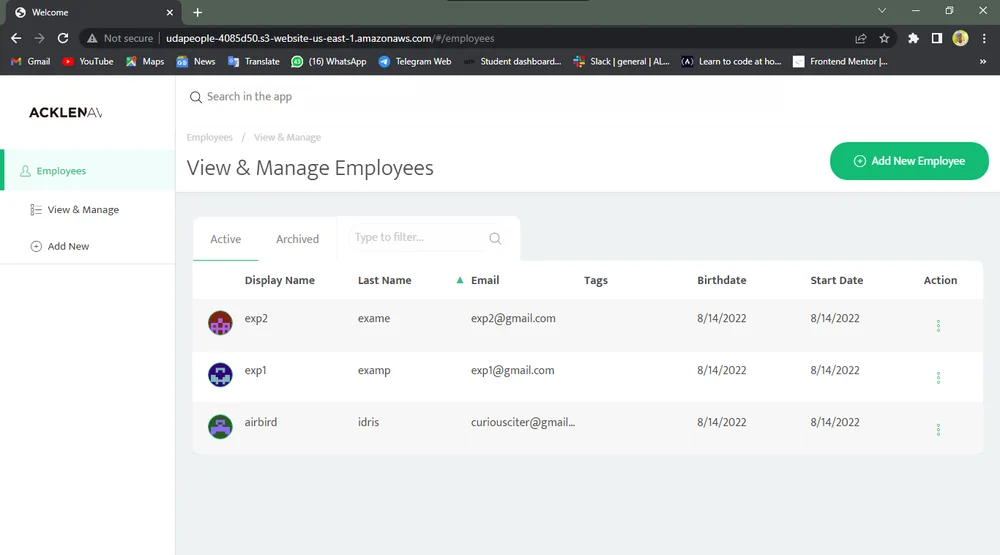Open Learn to code bookmark
This screenshot has height=555, width=1000.
coord(732,61)
